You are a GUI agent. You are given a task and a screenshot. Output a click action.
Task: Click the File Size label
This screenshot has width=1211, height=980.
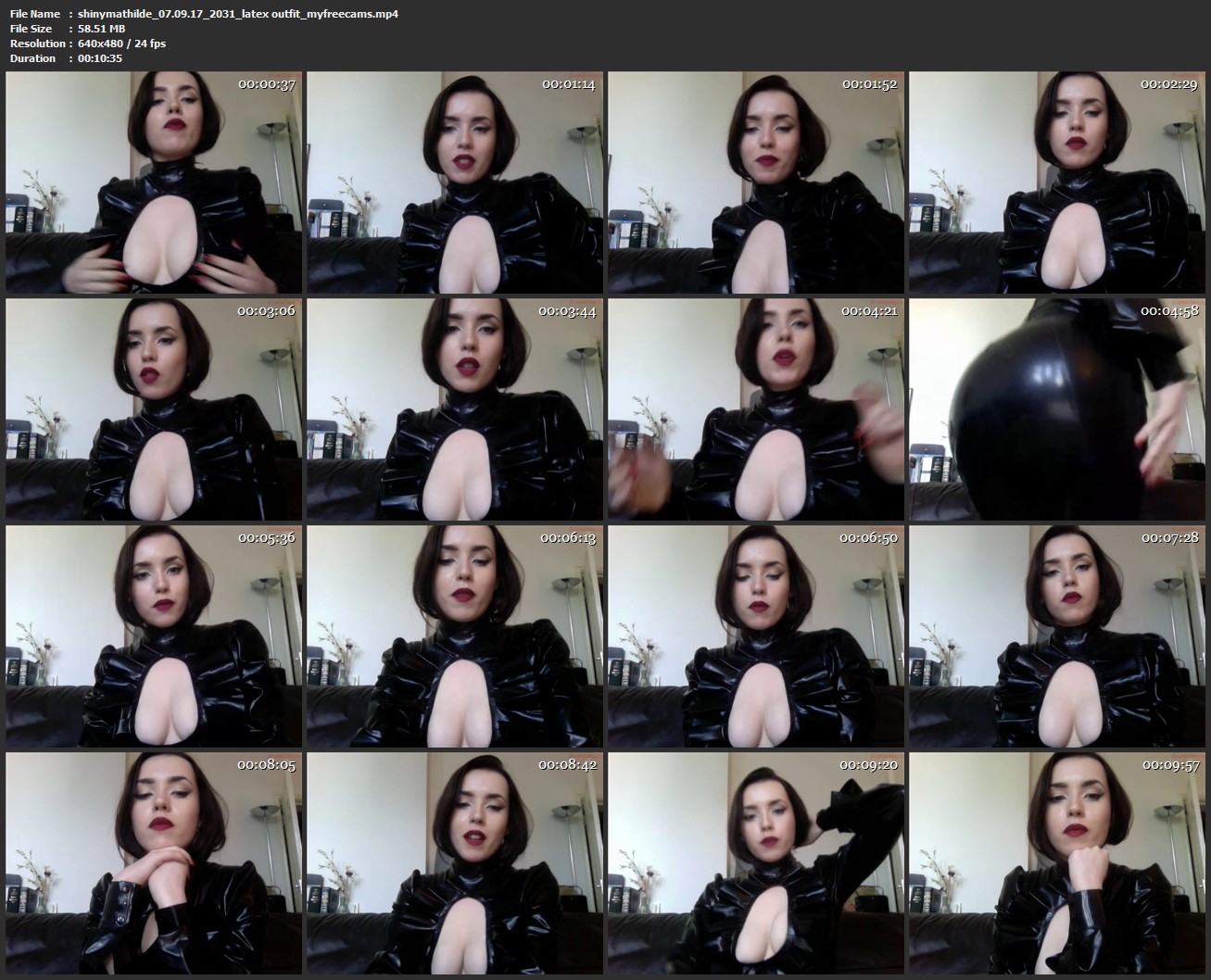click(31, 29)
